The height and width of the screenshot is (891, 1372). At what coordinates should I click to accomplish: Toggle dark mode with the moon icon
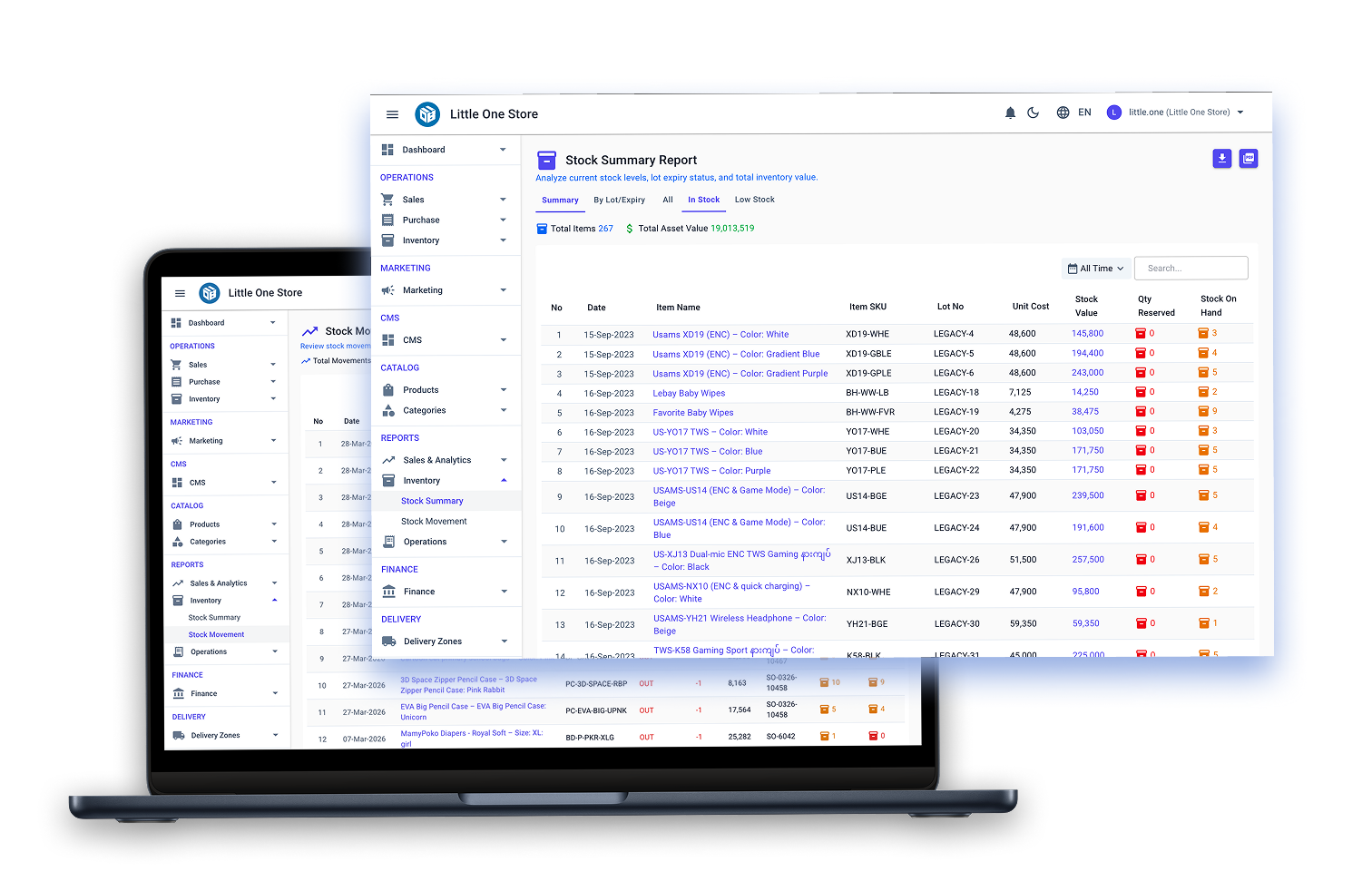(1034, 112)
